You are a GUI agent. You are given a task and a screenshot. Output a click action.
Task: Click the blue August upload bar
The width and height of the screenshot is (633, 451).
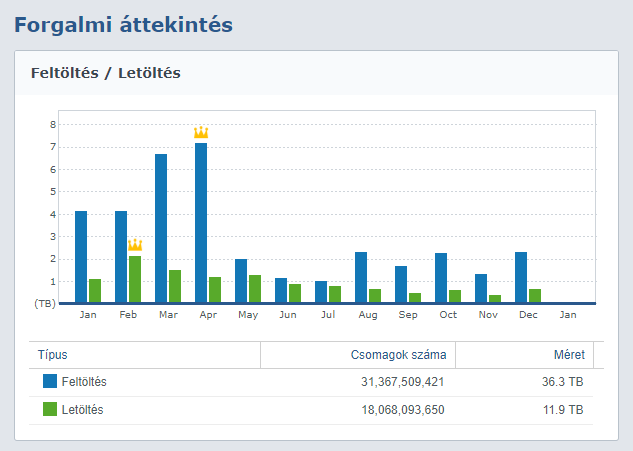pos(361,277)
